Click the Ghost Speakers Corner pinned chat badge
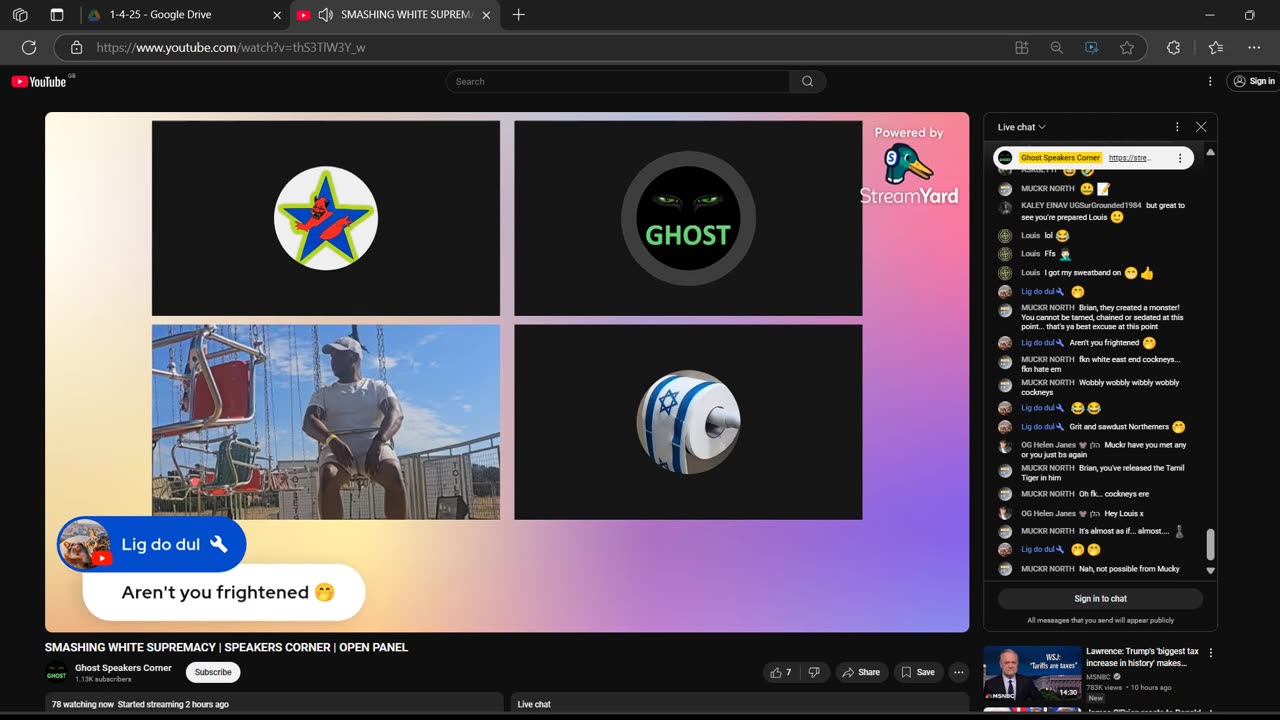Image resolution: width=1280 pixels, height=720 pixels. coord(1060,158)
